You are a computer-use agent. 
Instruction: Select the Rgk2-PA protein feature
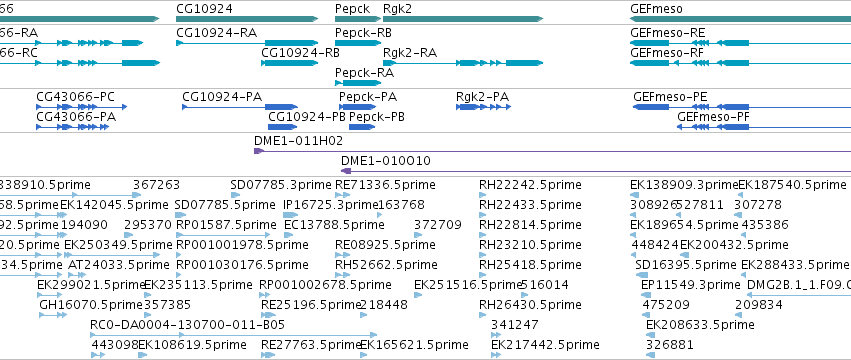point(484,107)
